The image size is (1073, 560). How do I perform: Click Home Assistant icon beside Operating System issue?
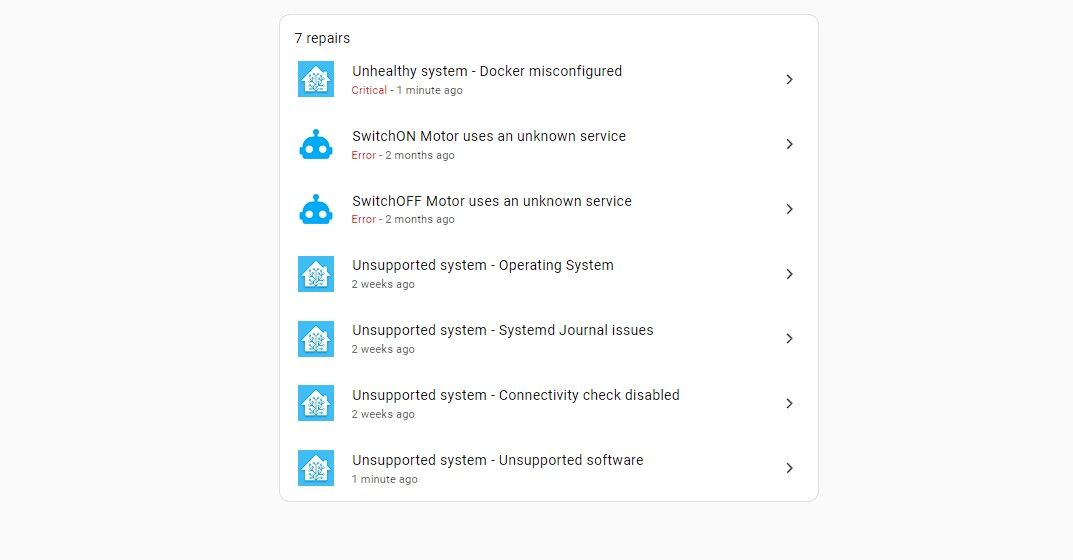click(316, 274)
